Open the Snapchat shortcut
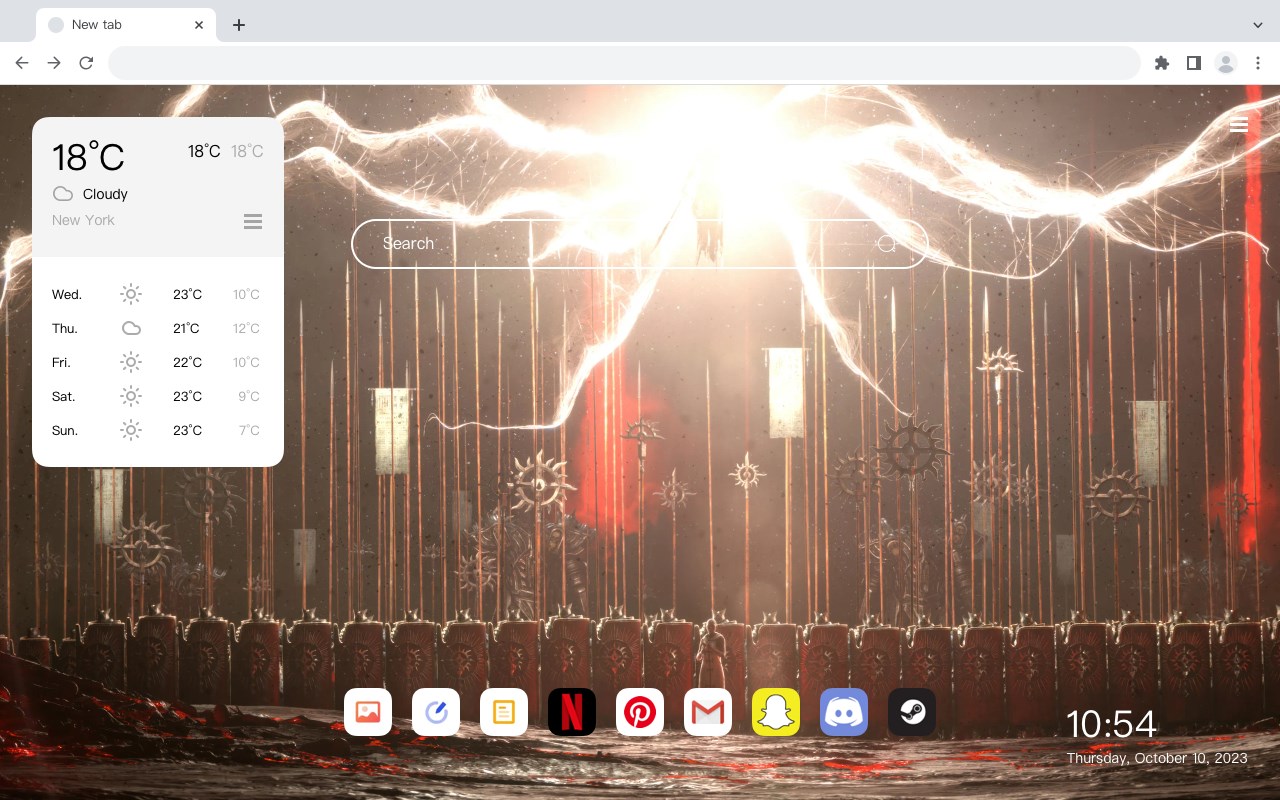 [x=776, y=712]
